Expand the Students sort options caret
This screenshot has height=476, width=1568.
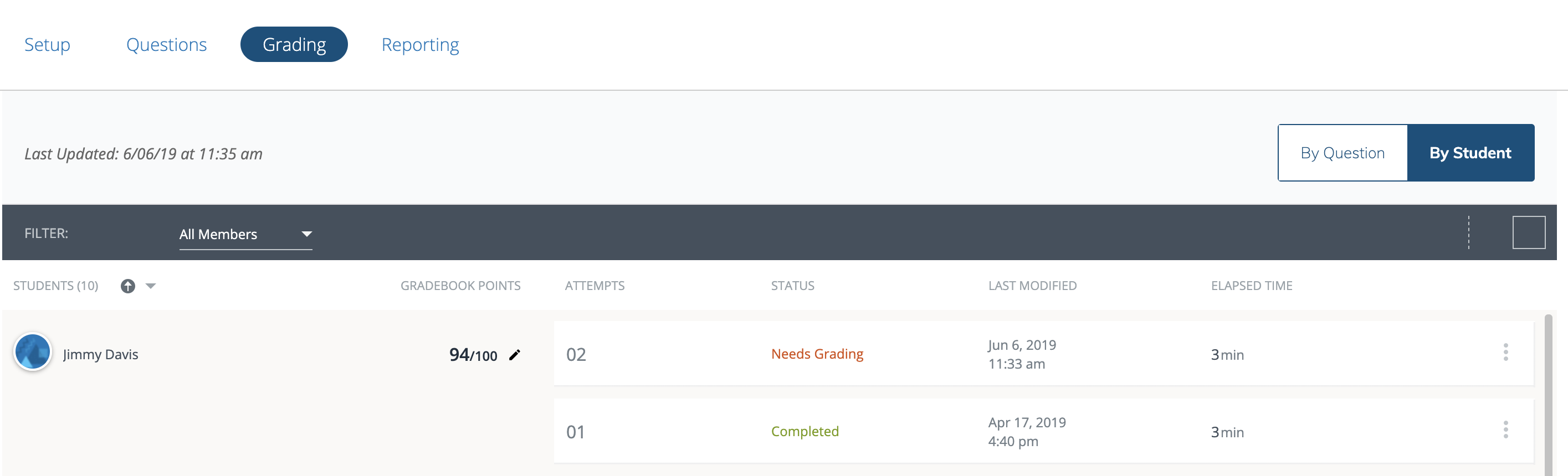tap(151, 286)
